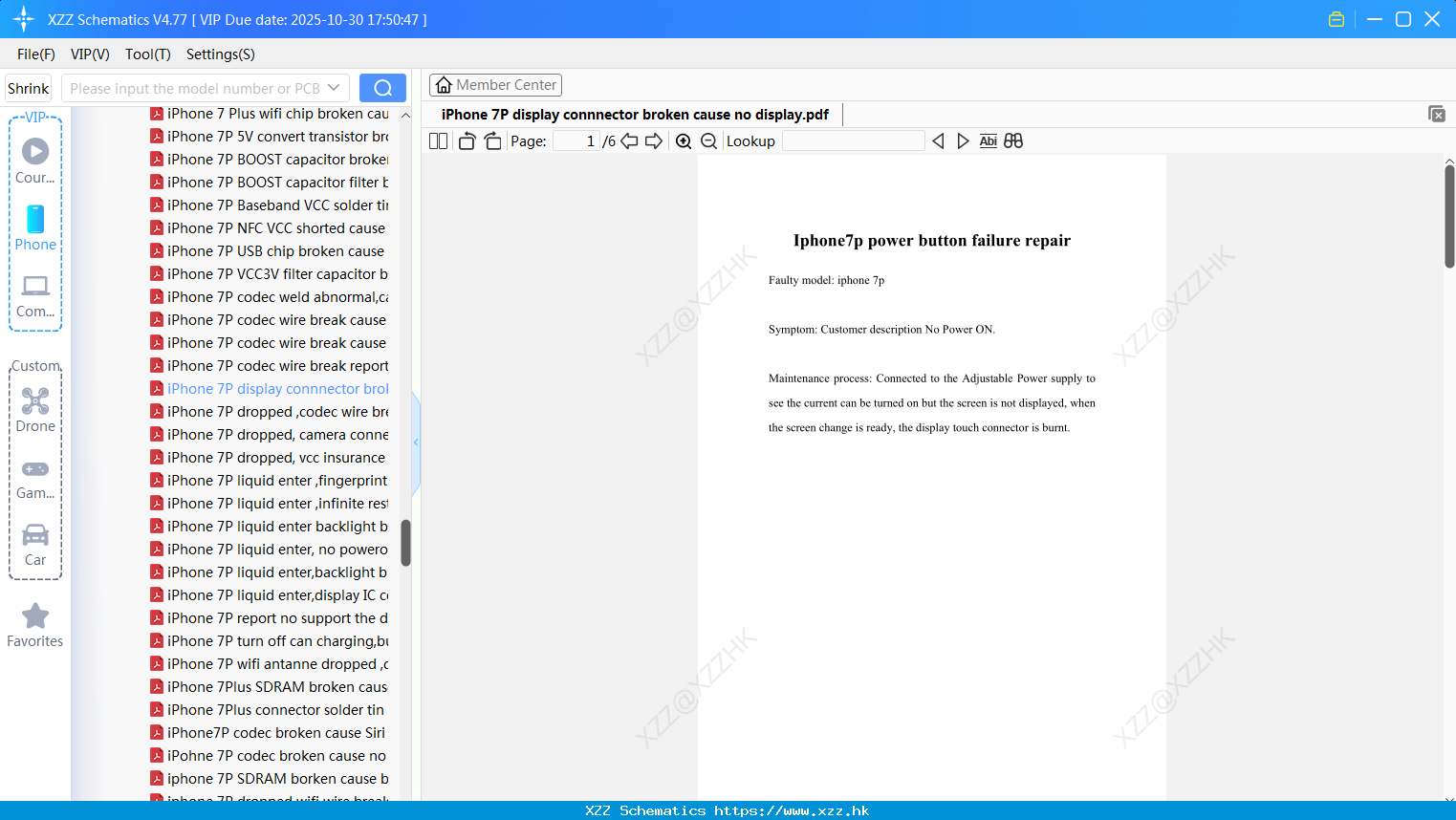Open 'iPhone 7P NFC VCC shorted' file
This screenshot has width=1456, height=820.
point(268,228)
